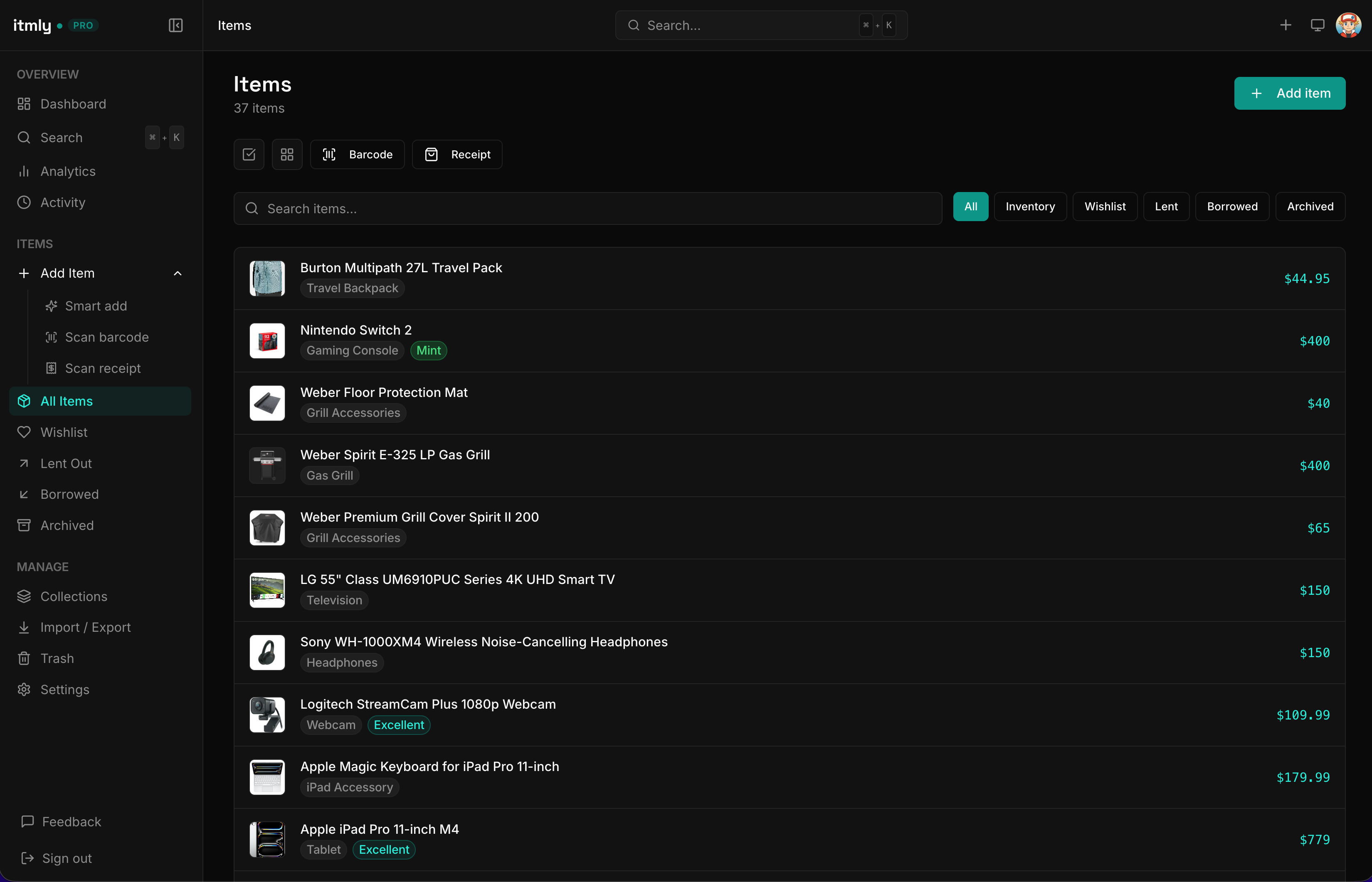Open the Nintendo Switch 2 item thumbnail
The width and height of the screenshot is (1372, 882).
(x=267, y=341)
